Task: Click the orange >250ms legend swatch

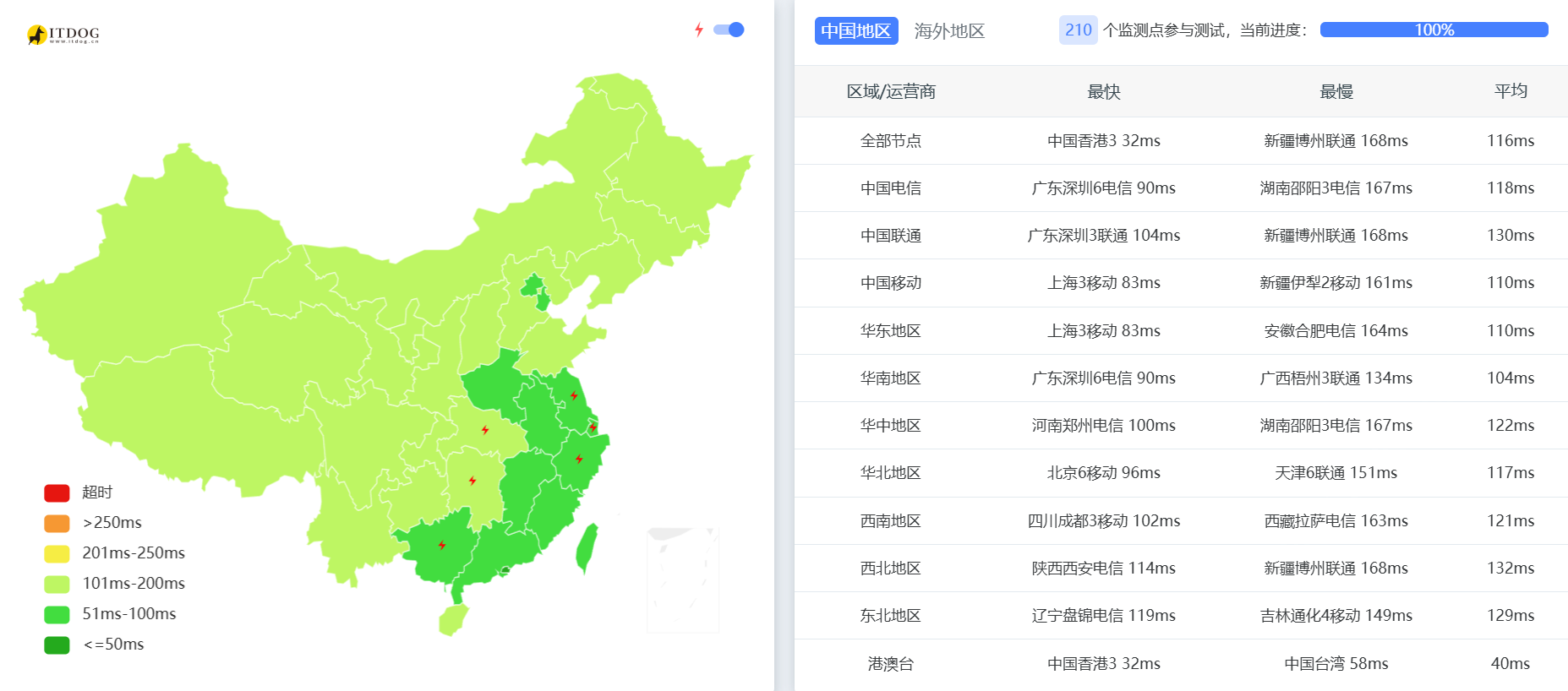Action: (x=57, y=523)
